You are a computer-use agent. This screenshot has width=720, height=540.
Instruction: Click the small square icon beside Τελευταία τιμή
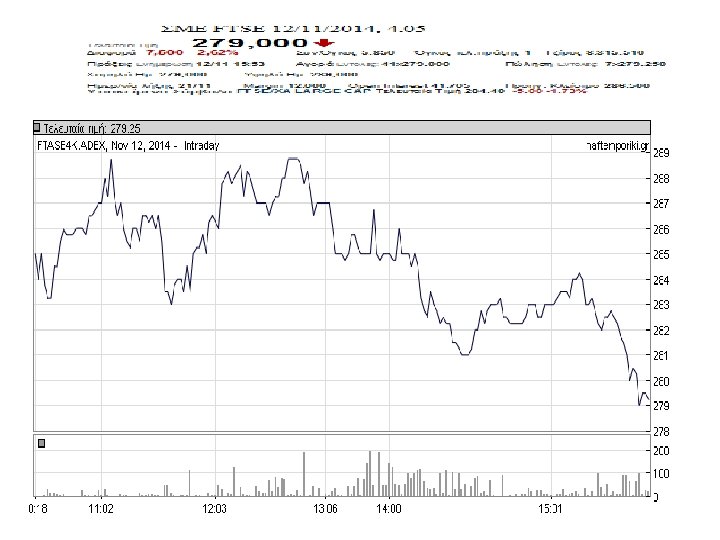(x=37, y=127)
